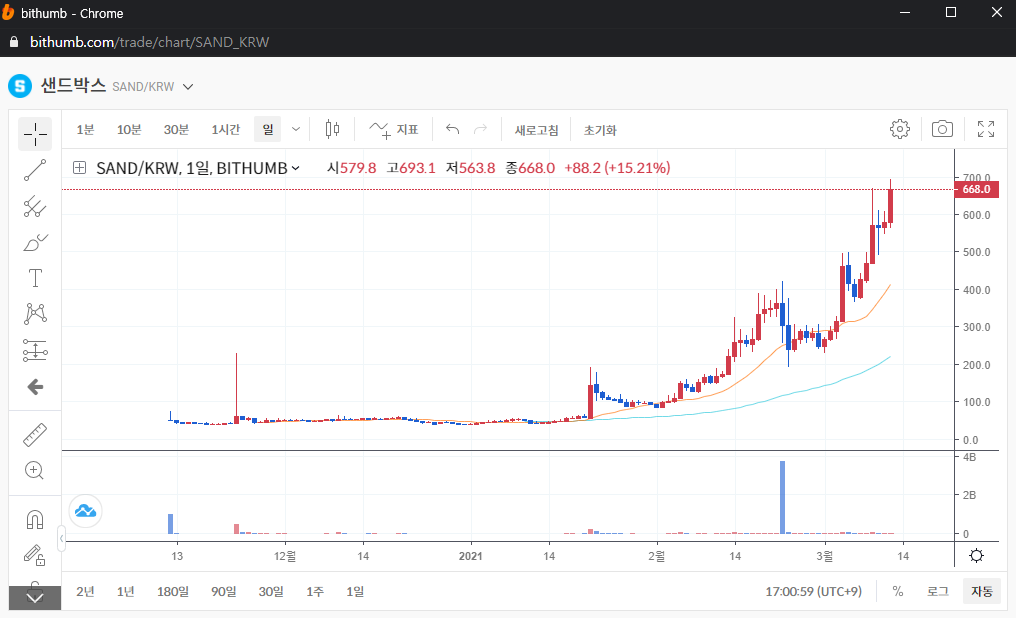
Task: Open chart settings gear icon
Action: (899, 129)
